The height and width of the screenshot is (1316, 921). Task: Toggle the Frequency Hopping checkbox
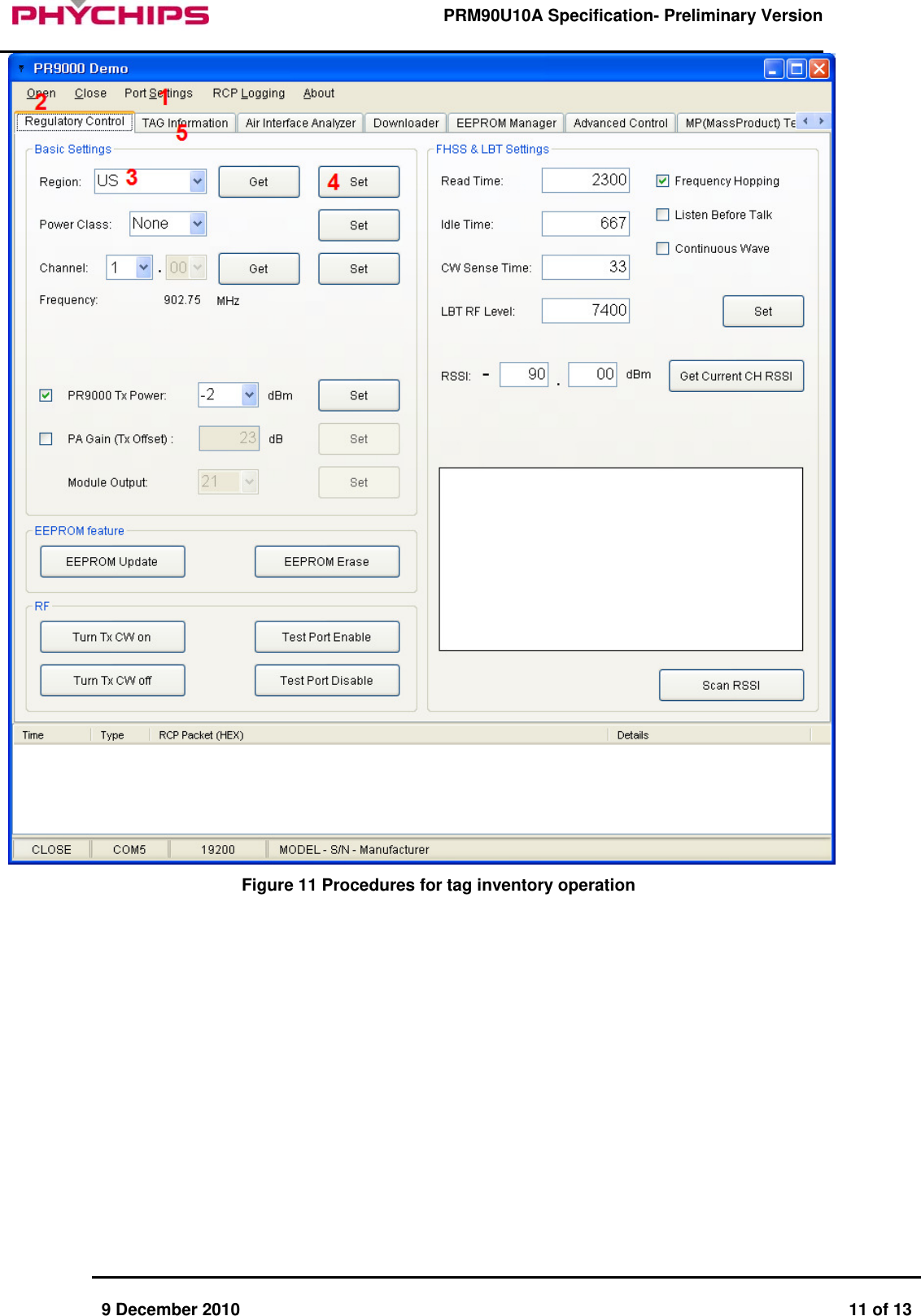coord(662,181)
